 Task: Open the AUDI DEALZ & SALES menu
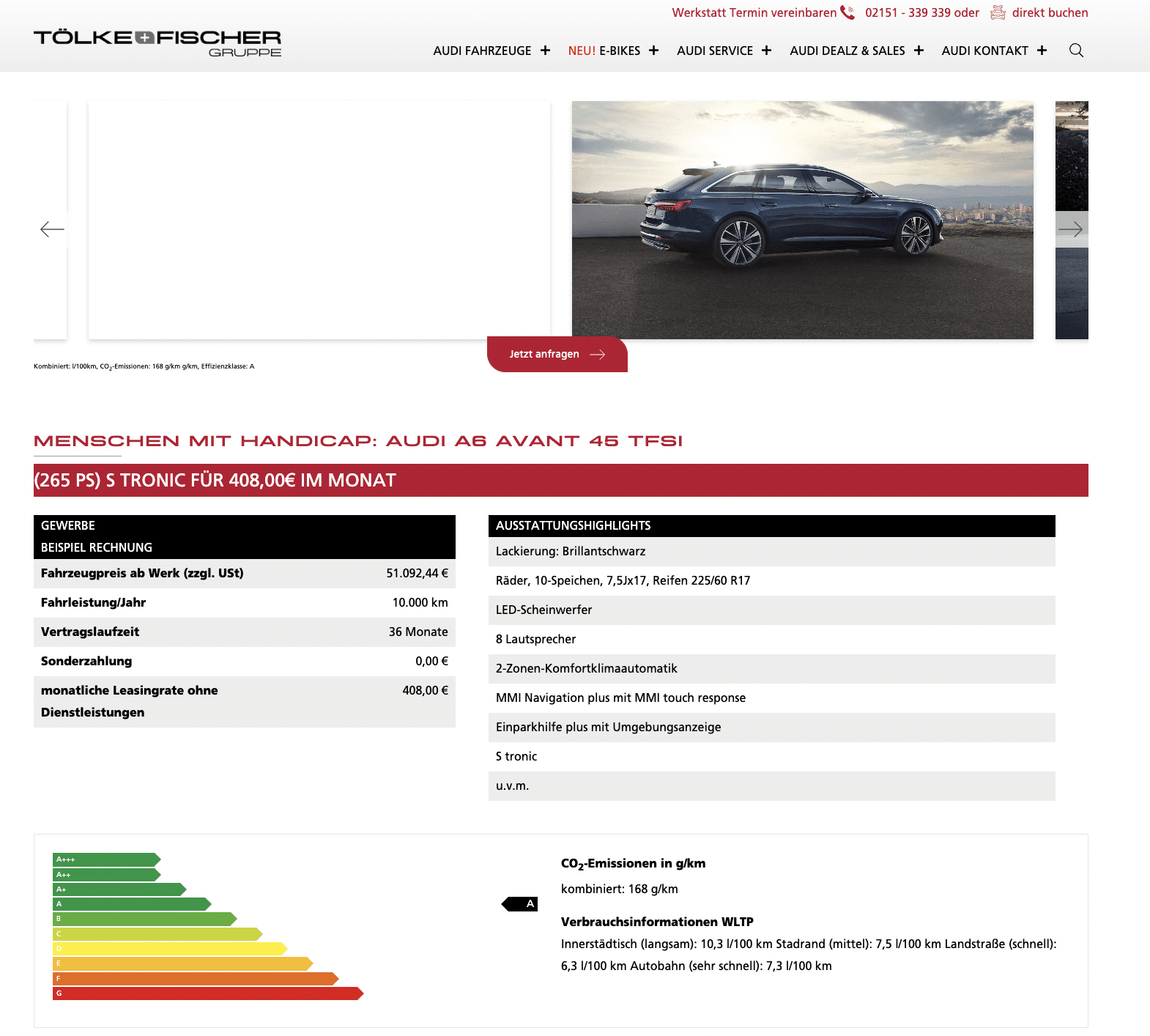(x=847, y=51)
